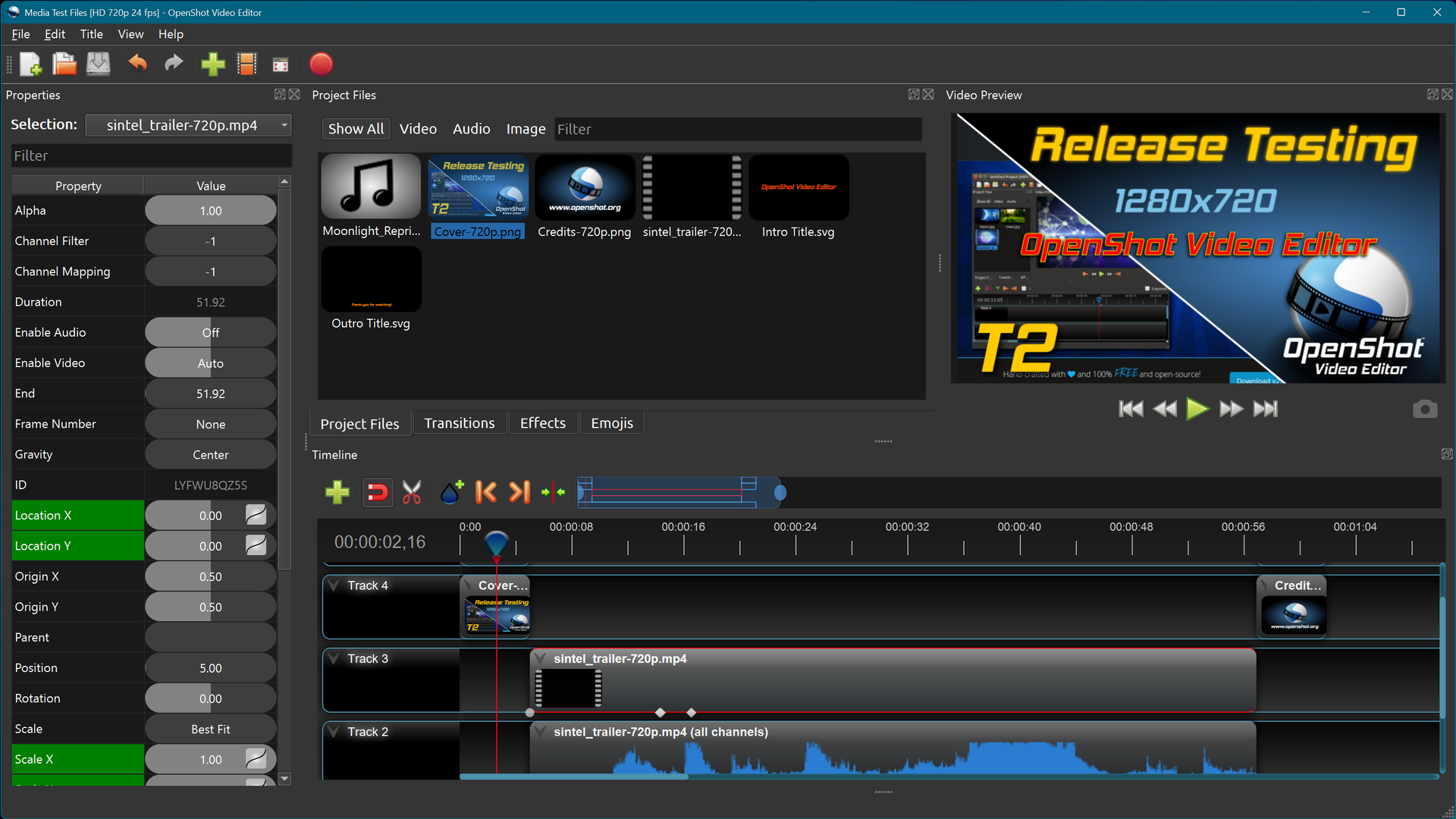Open the Export Video dialog

[x=321, y=64]
